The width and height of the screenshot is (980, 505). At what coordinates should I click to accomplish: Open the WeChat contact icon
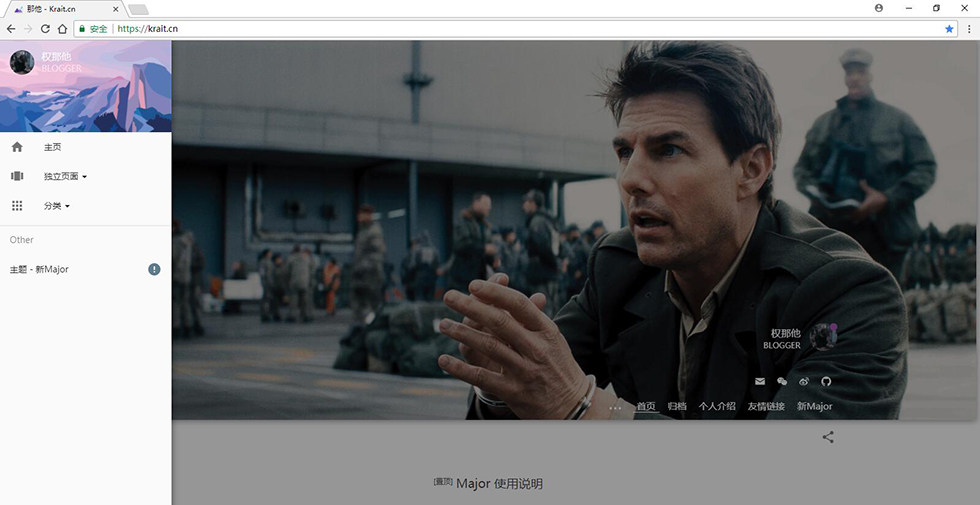[782, 382]
